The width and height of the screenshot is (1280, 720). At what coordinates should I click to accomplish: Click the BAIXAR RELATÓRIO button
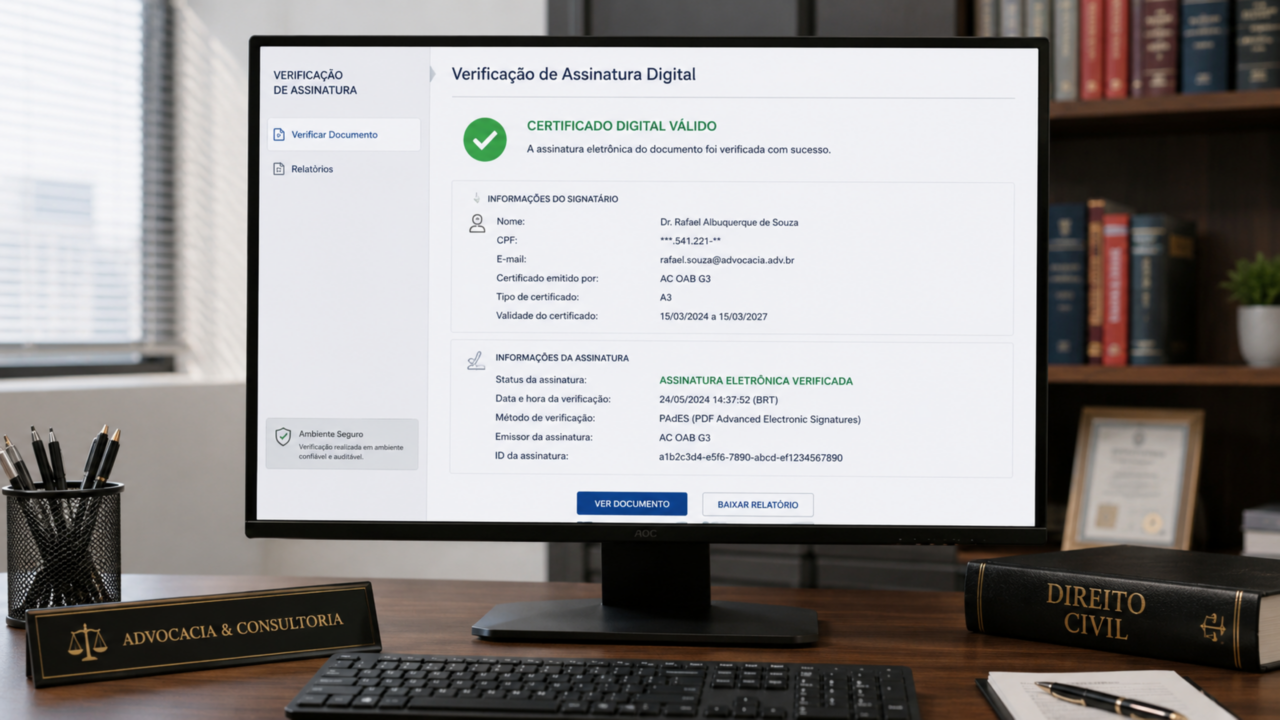click(758, 505)
